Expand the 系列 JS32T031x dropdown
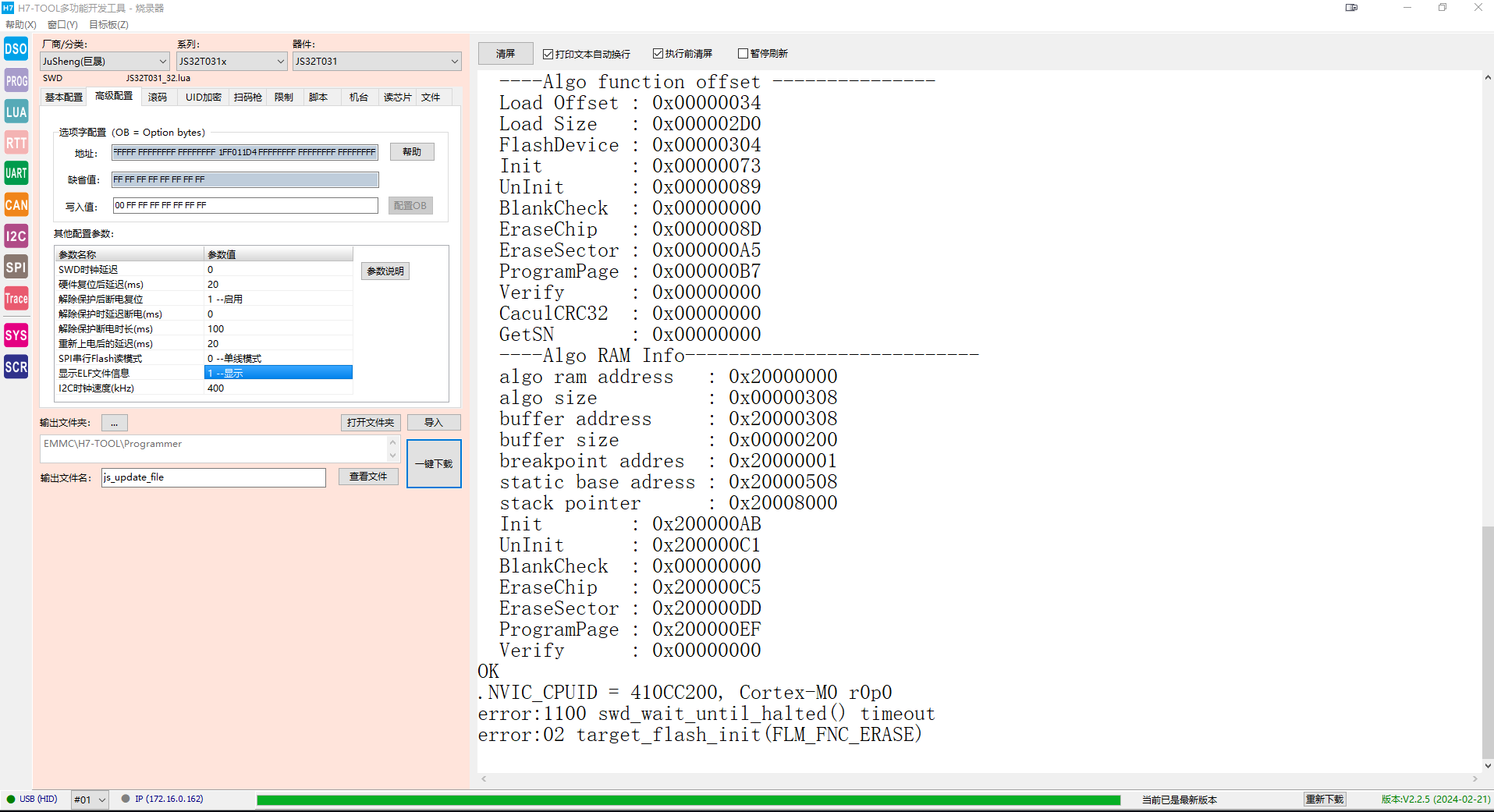 coord(232,61)
